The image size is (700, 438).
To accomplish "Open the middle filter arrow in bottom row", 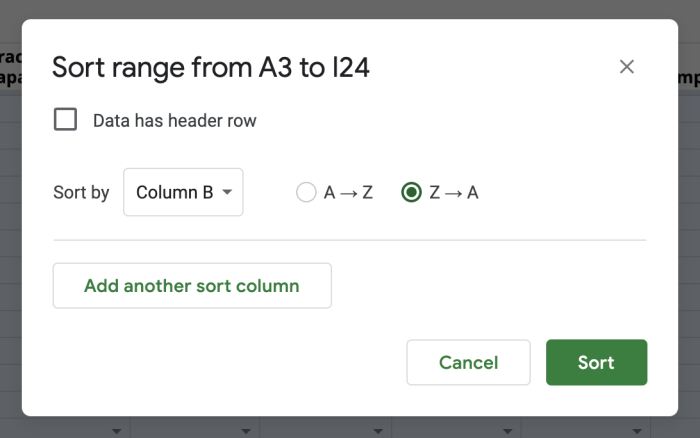I will click(376, 431).
